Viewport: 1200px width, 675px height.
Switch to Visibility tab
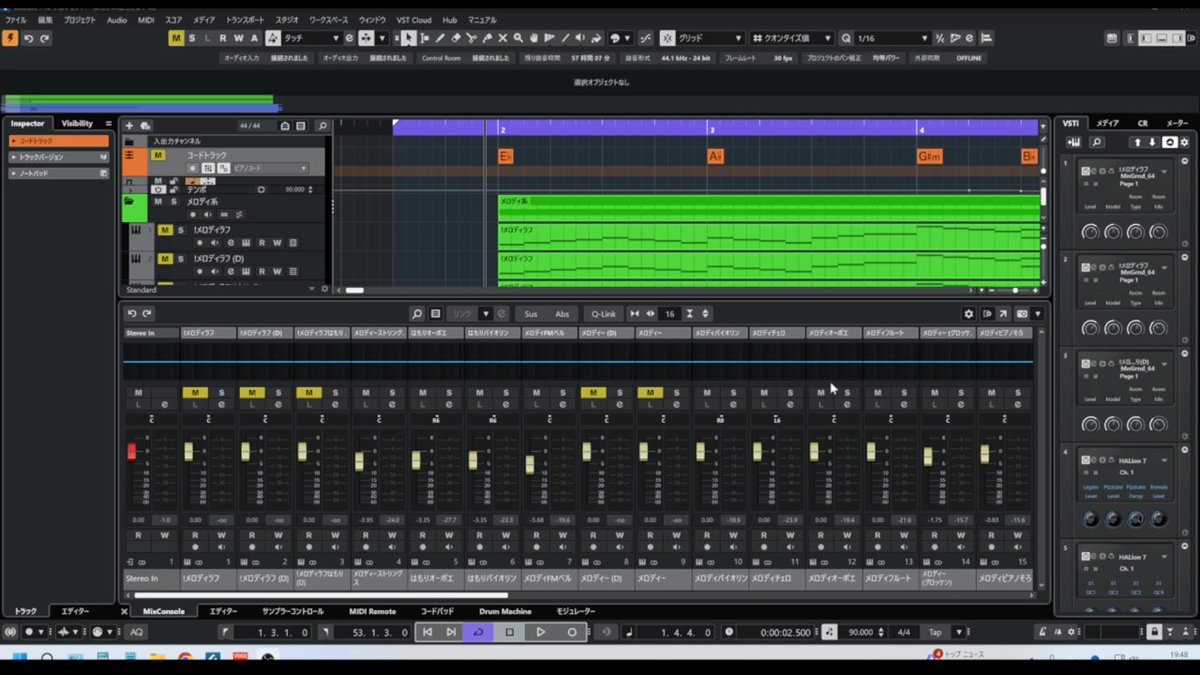coord(77,124)
